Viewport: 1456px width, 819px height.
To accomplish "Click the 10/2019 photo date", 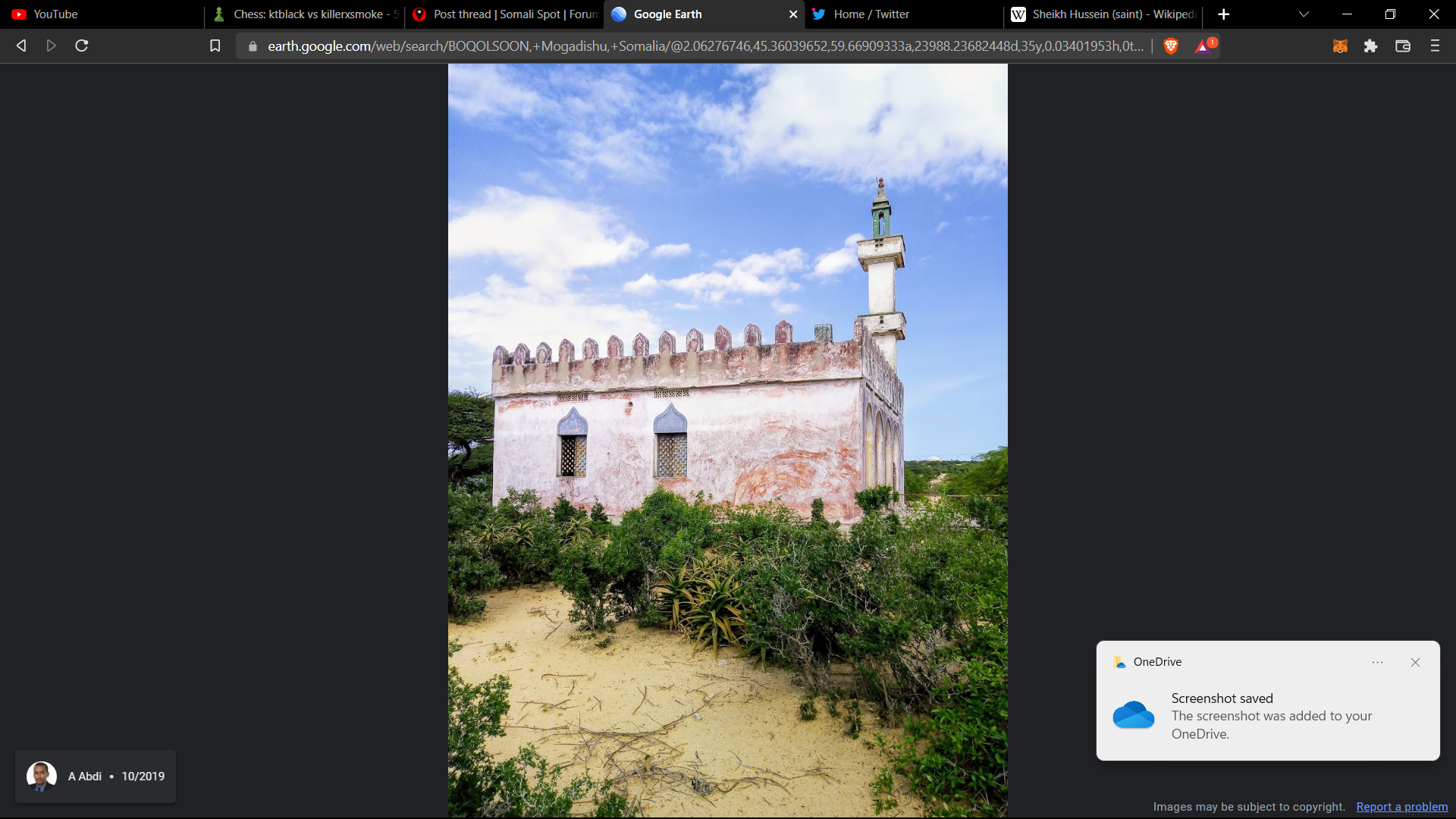I will (143, 777).
